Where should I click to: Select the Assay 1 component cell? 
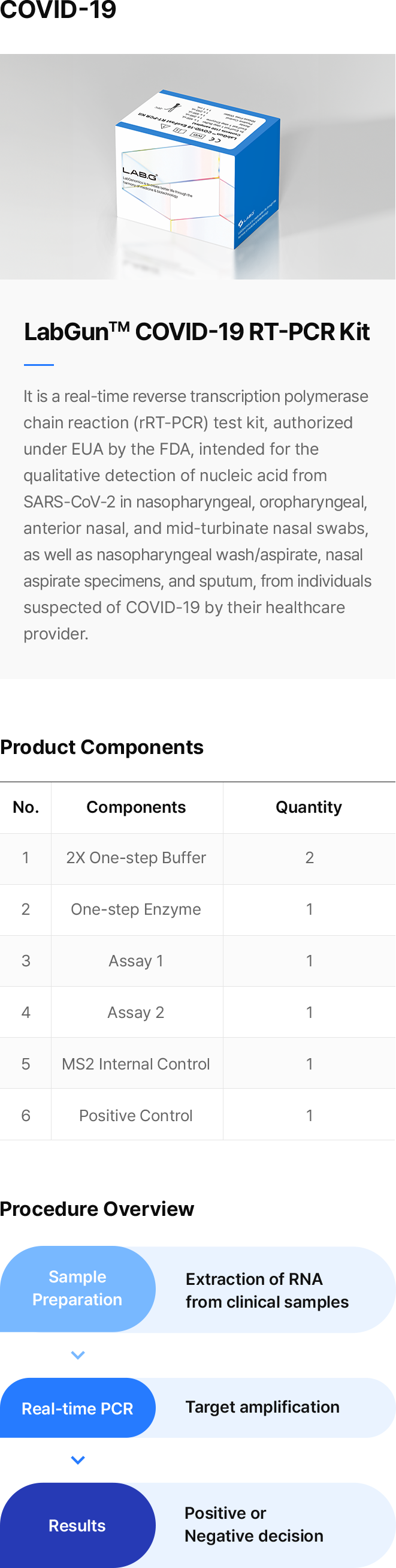(x=136, y=961)
